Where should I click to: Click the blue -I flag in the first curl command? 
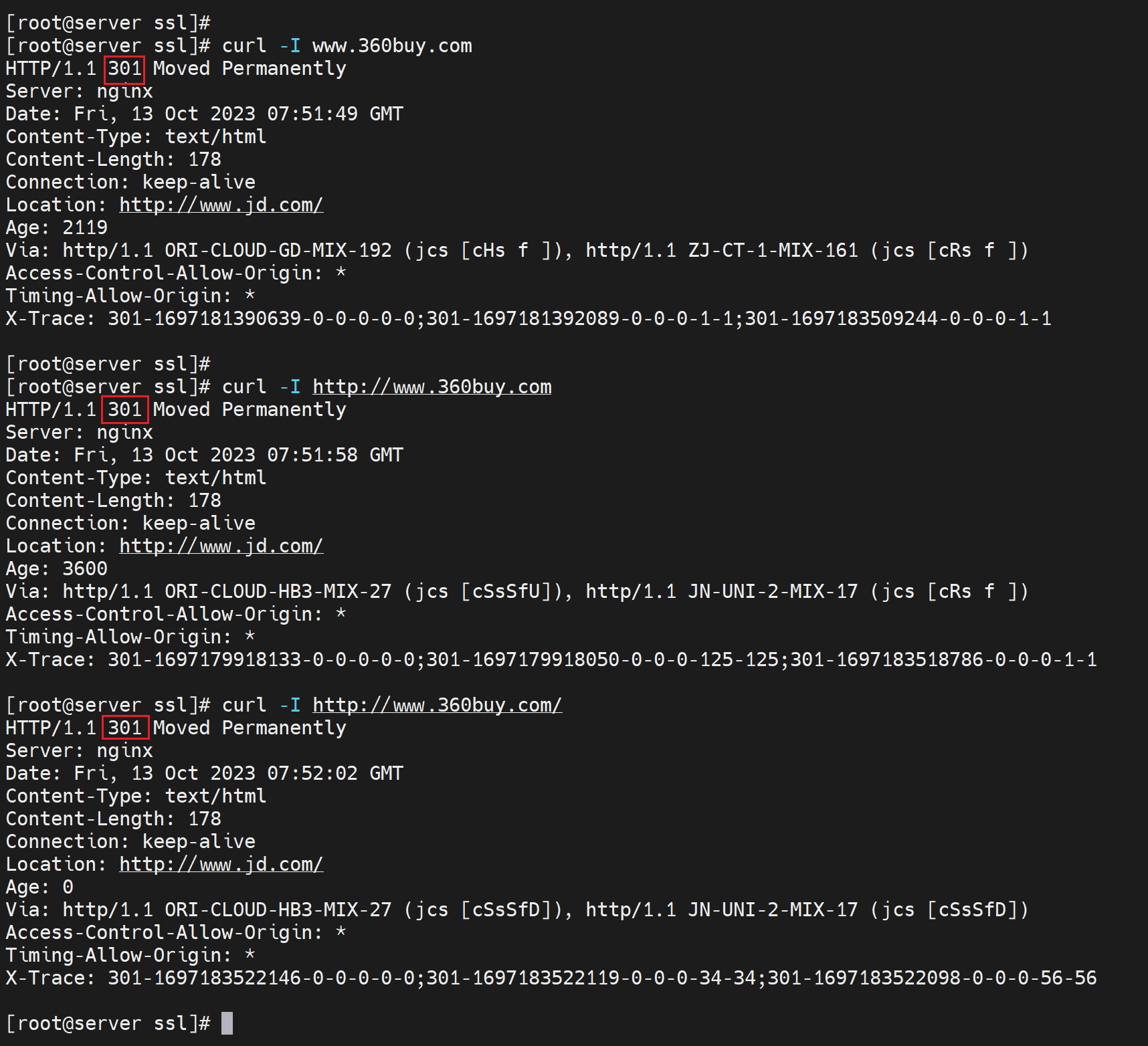[x=290, y=45]
